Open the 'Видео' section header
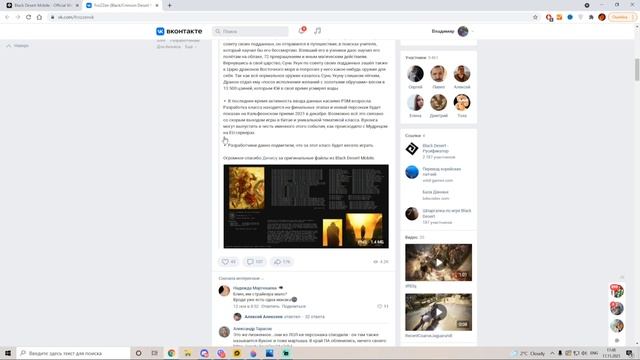The image size is (640, 360). [x=415, y=237]
